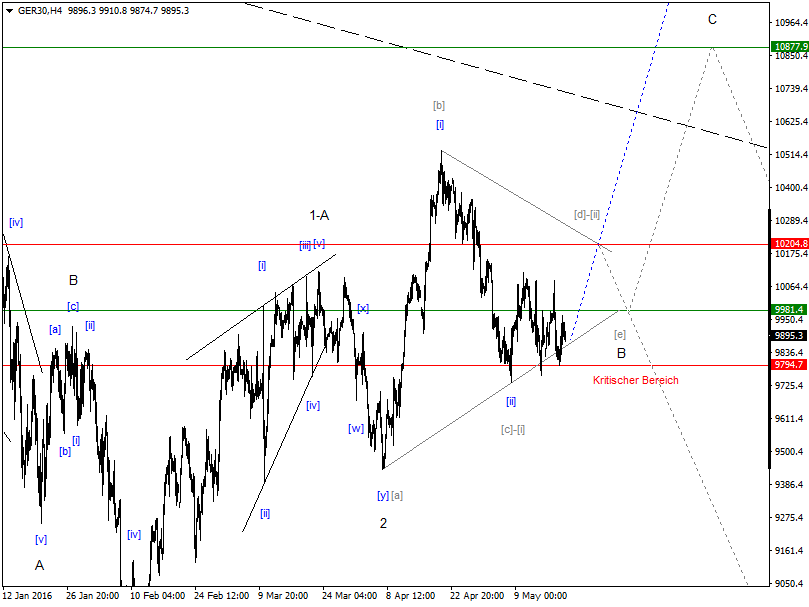Select the C wave label top right
The width and height of the screenshot is (809, 607).
pos(714,19)
